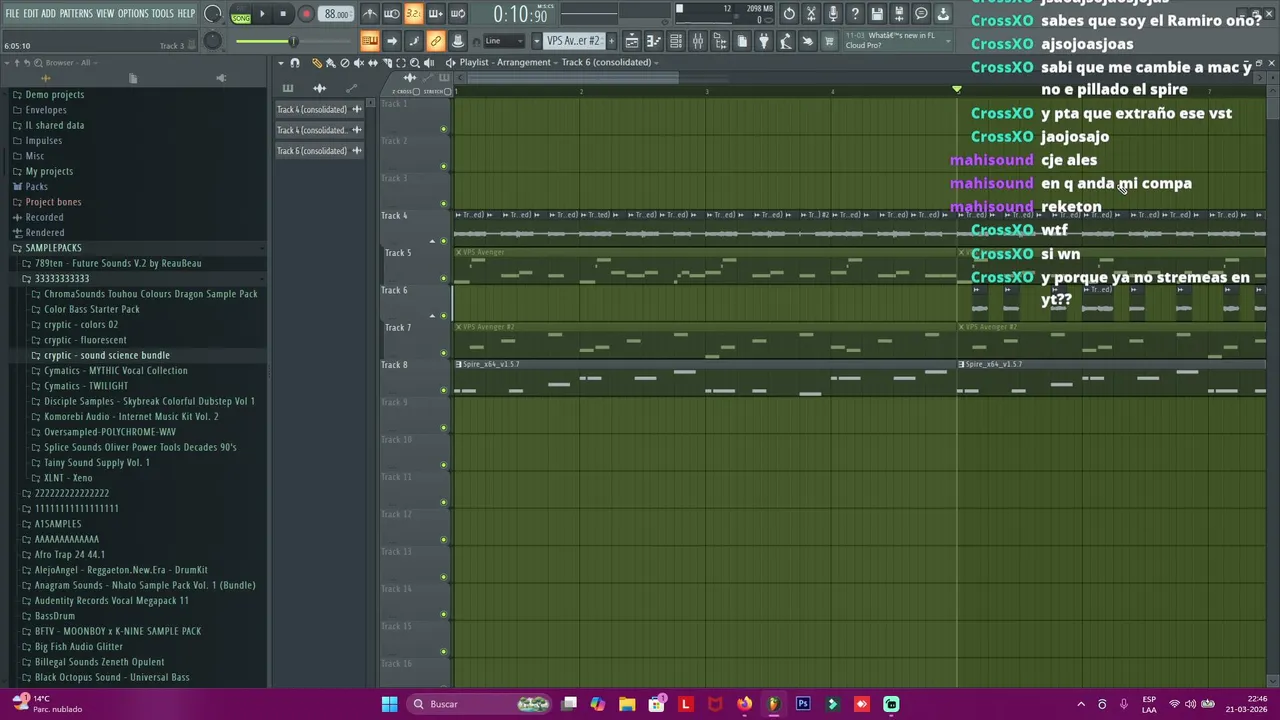Click the master pitch knob
The height and width of the screenshot is (720, 1280).
pyautogui.click(x=212, y=41)
